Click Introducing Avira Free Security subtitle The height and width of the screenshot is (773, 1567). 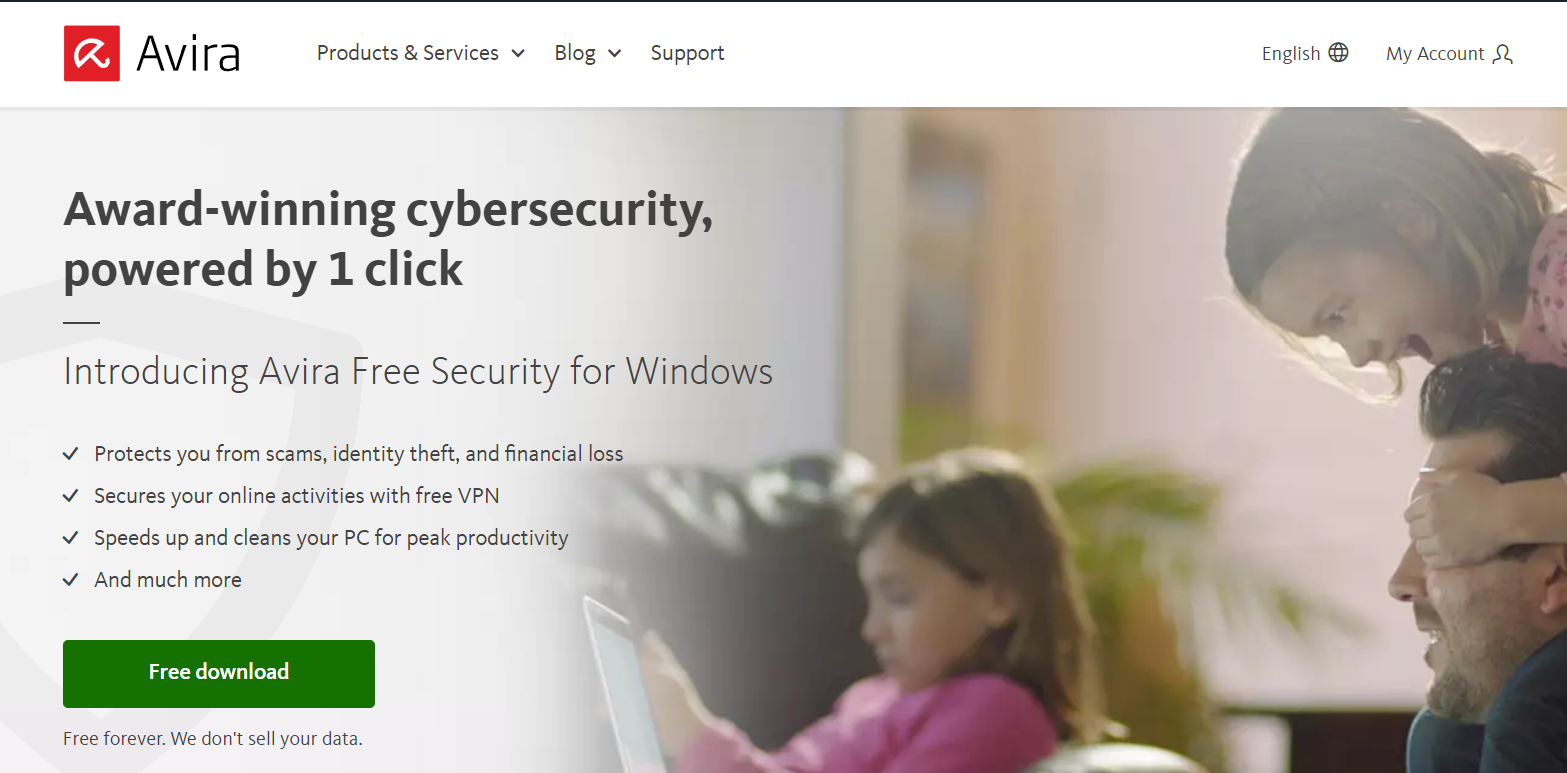click(418, 372)
